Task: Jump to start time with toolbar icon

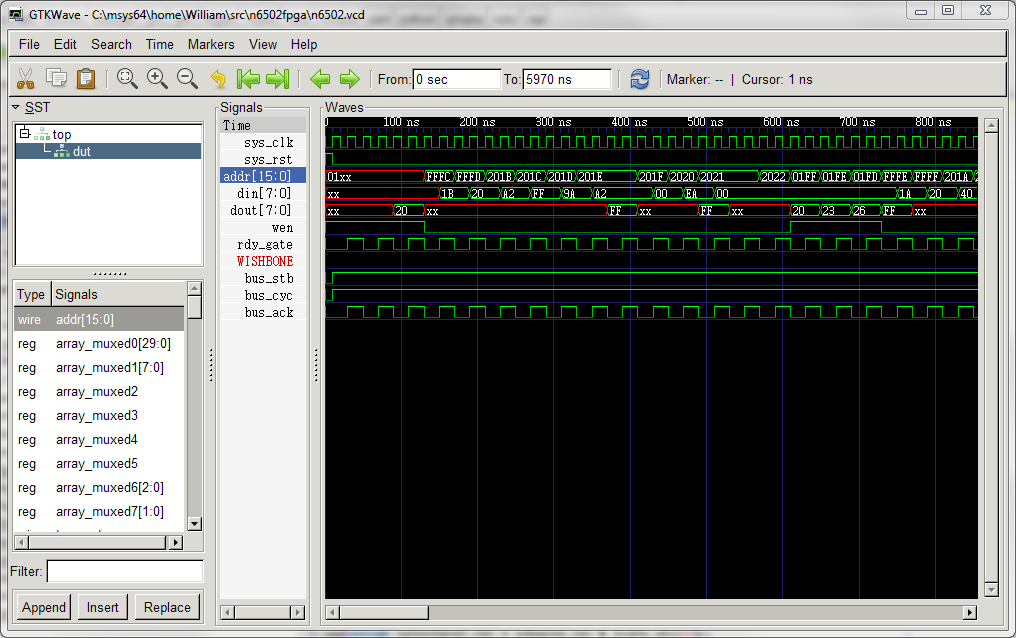Action: tap(247, 79)
